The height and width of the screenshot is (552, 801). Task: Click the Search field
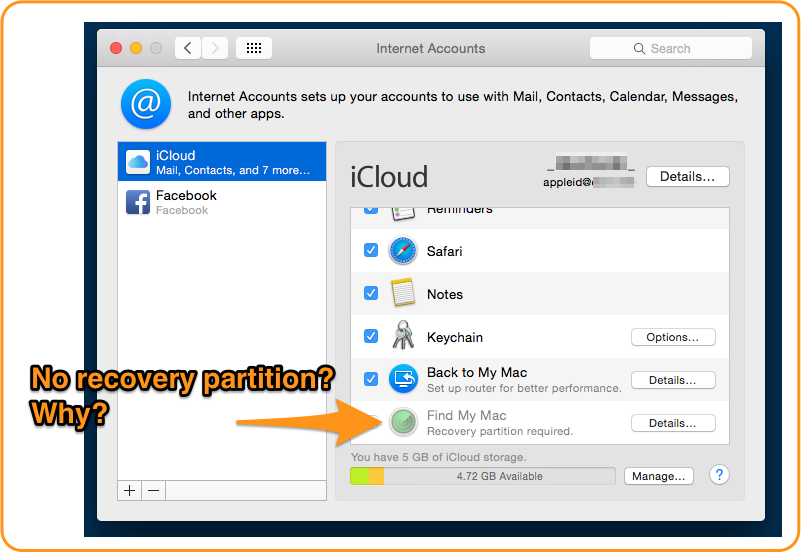click(x=670, y=49)
